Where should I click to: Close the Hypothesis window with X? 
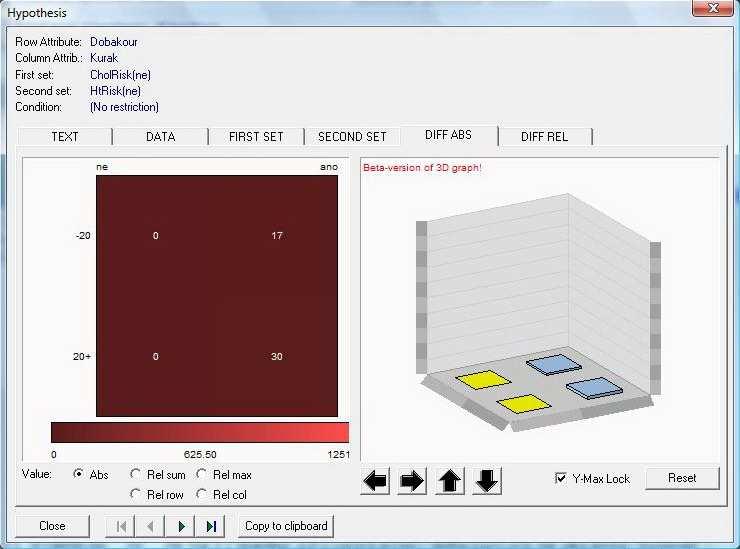tap(713, 8)
